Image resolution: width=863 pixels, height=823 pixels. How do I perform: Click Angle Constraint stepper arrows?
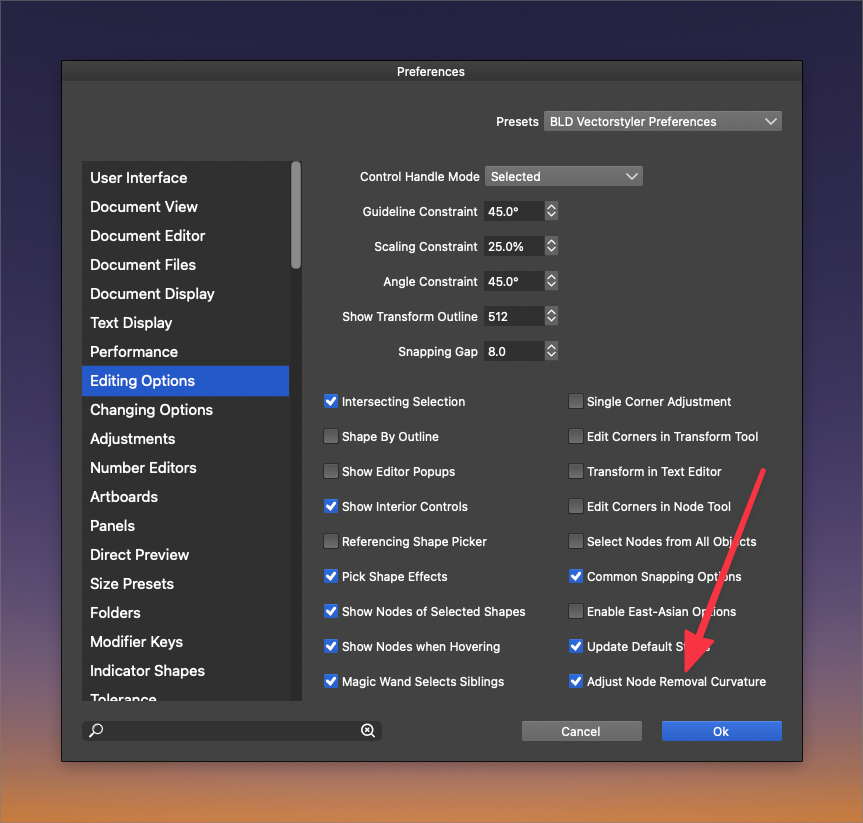[551, 282]
